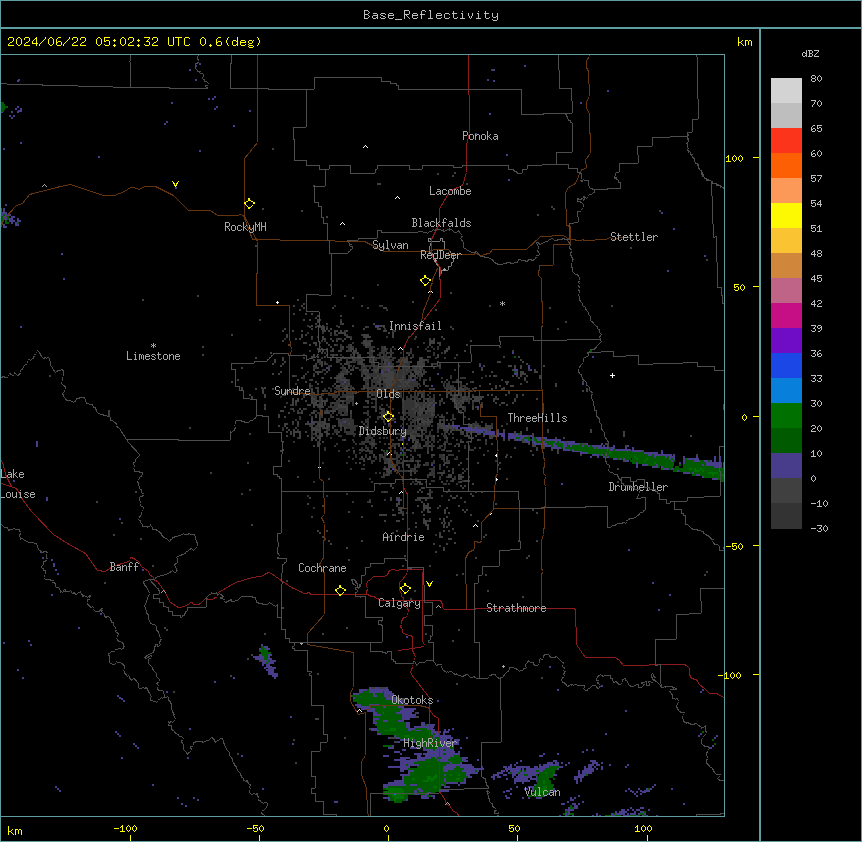Select the Okotoks label
Image resolution: width=862 pixels, height=842 pixels.
pos(412,700)
